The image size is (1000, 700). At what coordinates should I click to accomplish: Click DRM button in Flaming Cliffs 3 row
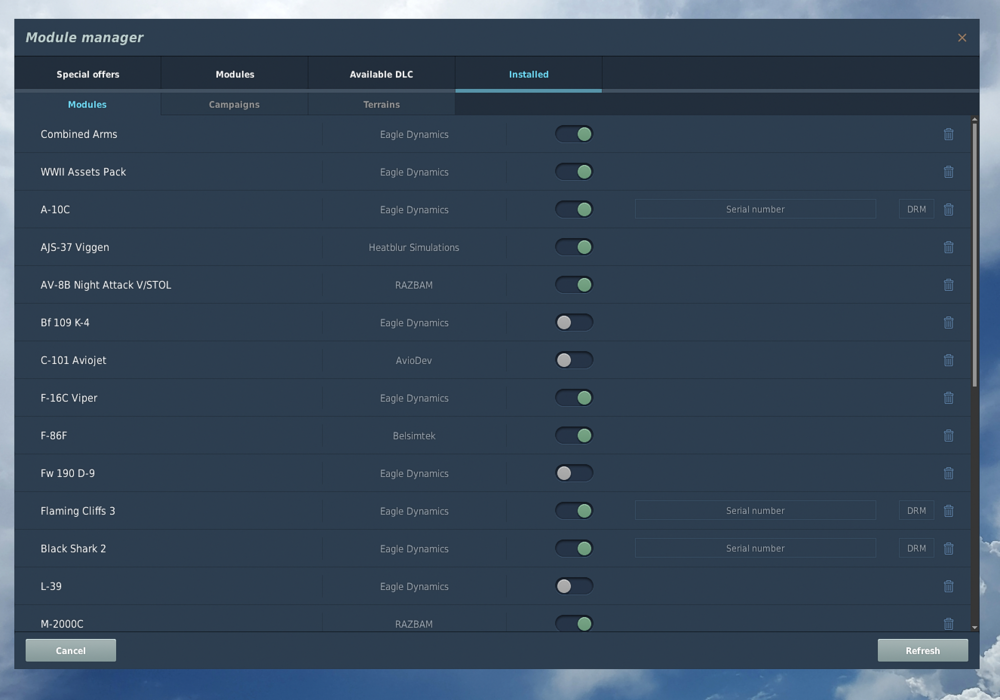[x=916, y=510]
